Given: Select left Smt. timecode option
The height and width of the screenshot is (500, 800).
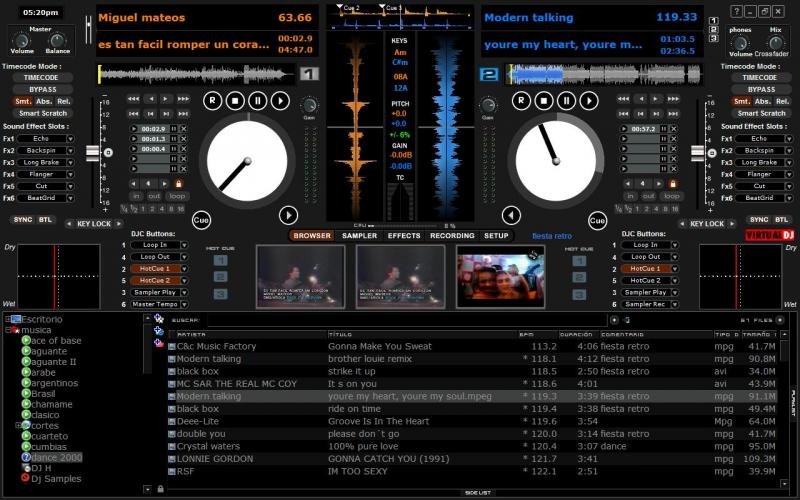Looking at the screenshot, I should pos(22,102).
